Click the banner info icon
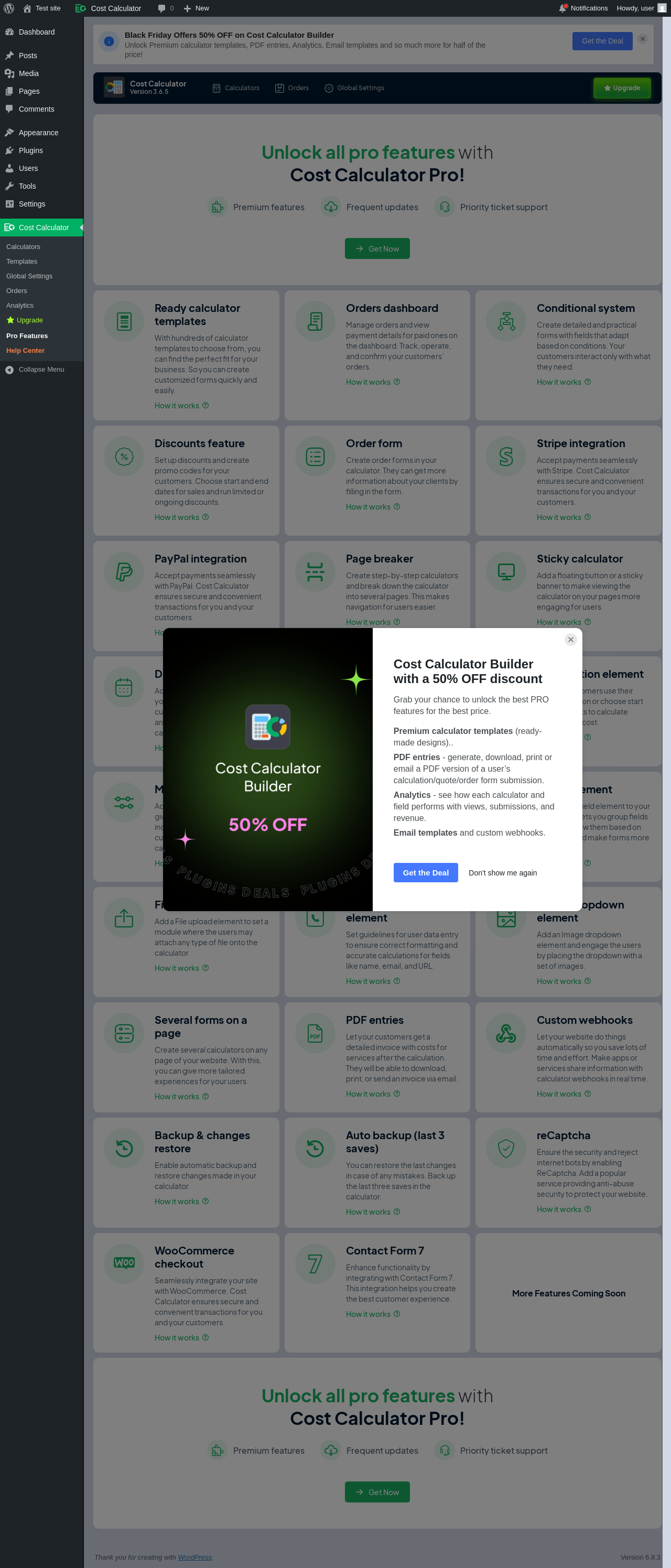Viewport: 671px width, 1568px height. 109,41
